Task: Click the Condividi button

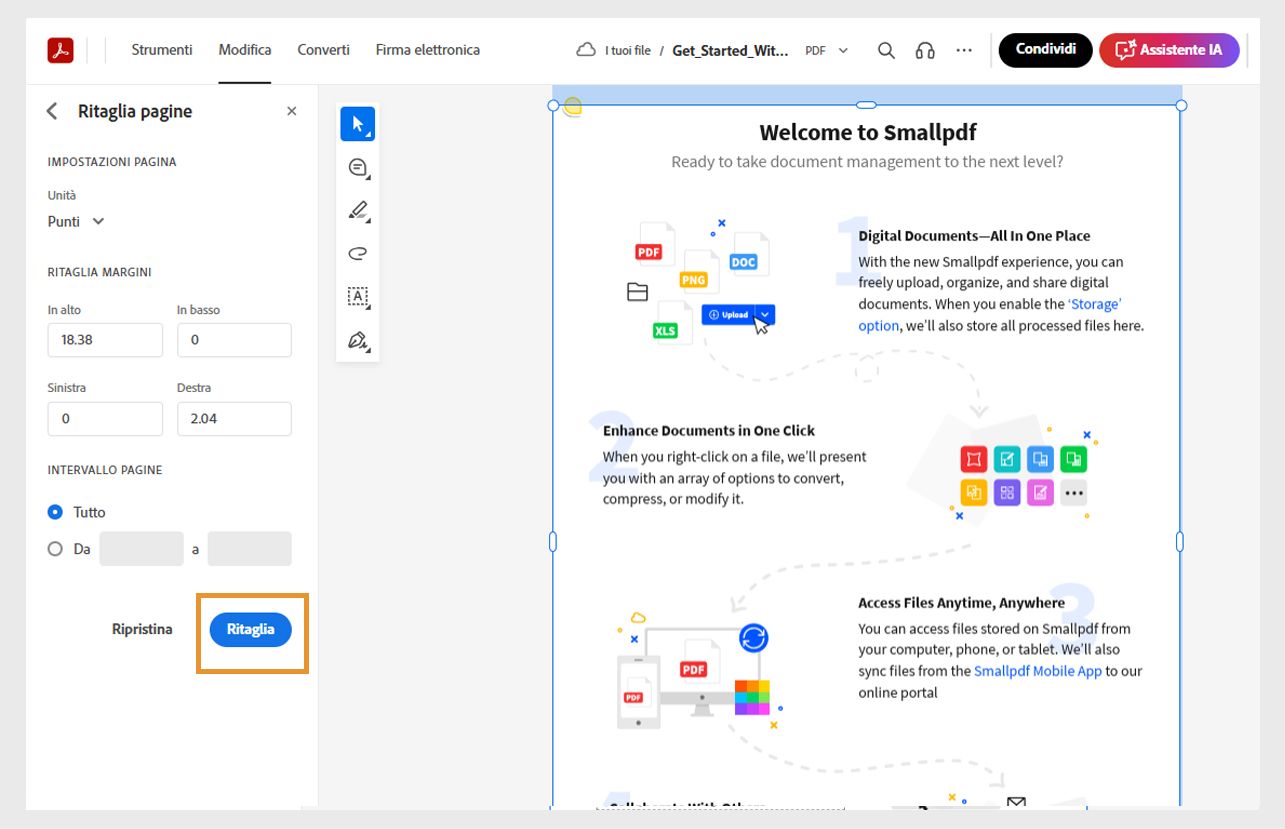Action: (1046, 50)
